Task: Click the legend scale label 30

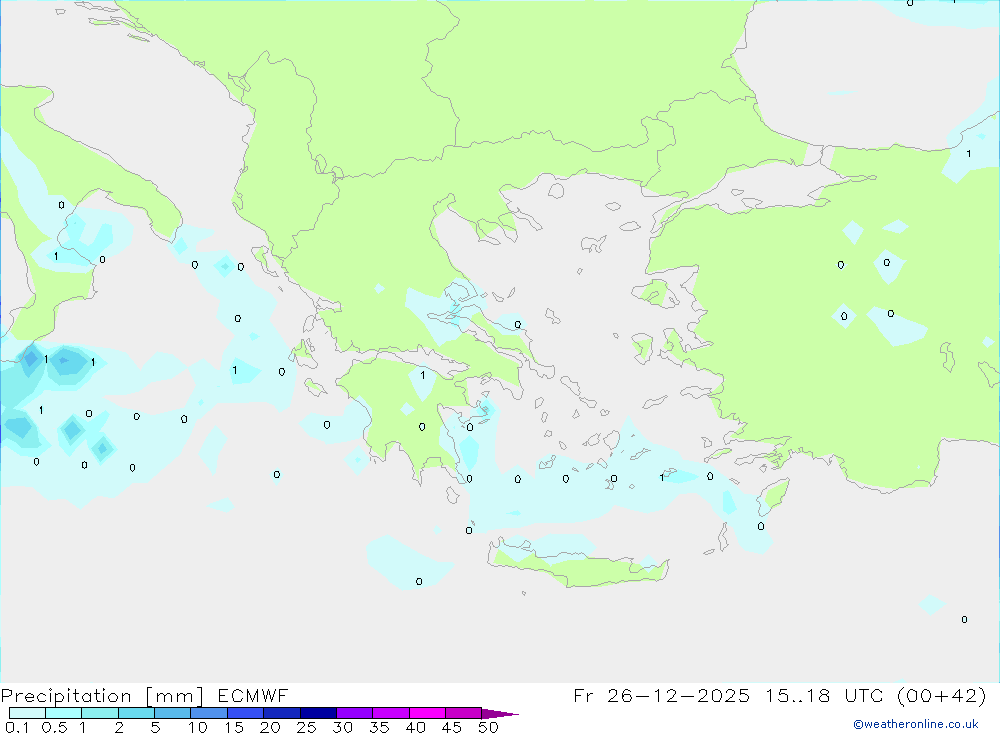Action: pyautogui.click(x=342, y=727)
